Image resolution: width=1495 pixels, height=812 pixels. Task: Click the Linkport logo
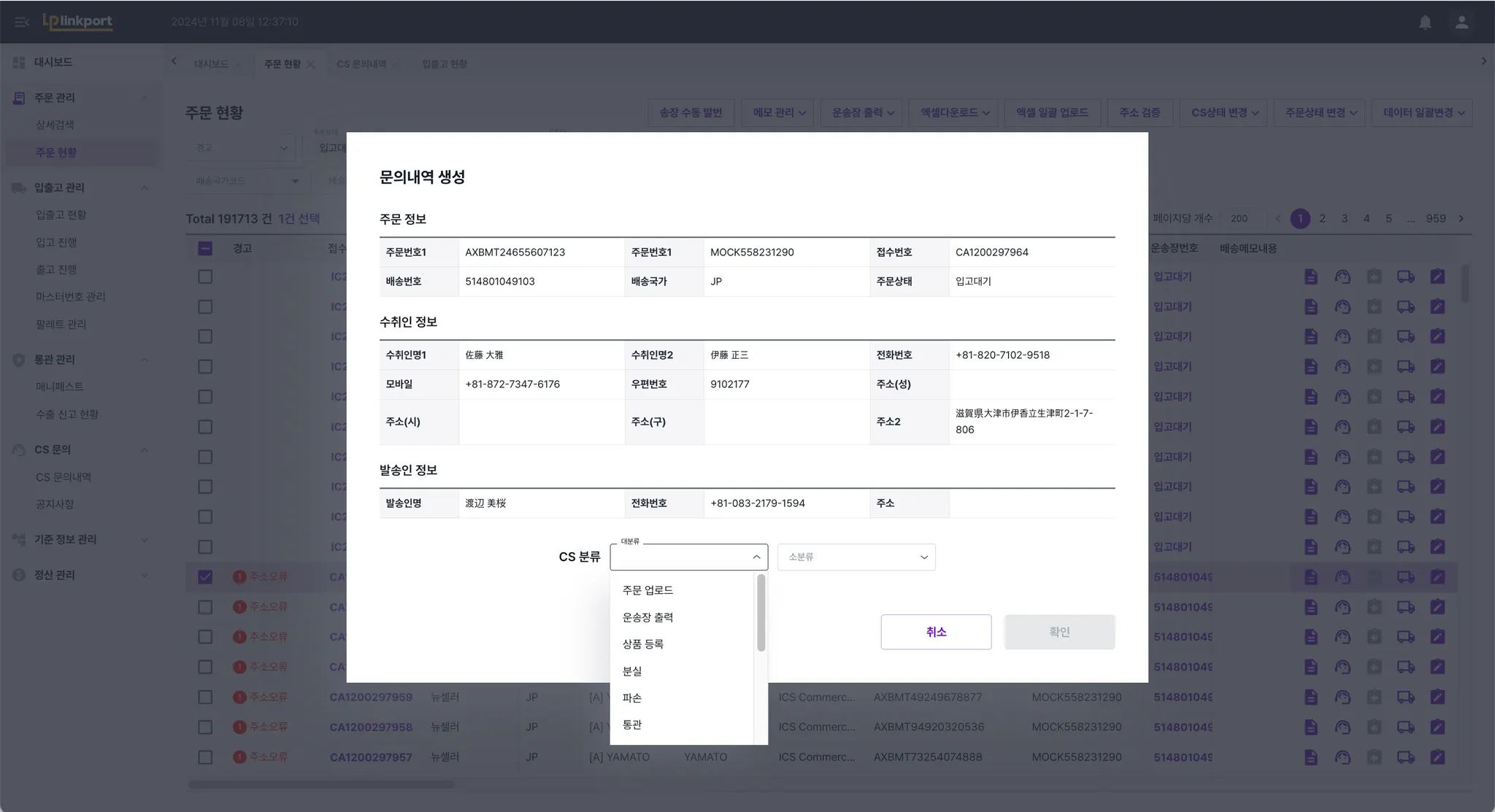(77, 21)
